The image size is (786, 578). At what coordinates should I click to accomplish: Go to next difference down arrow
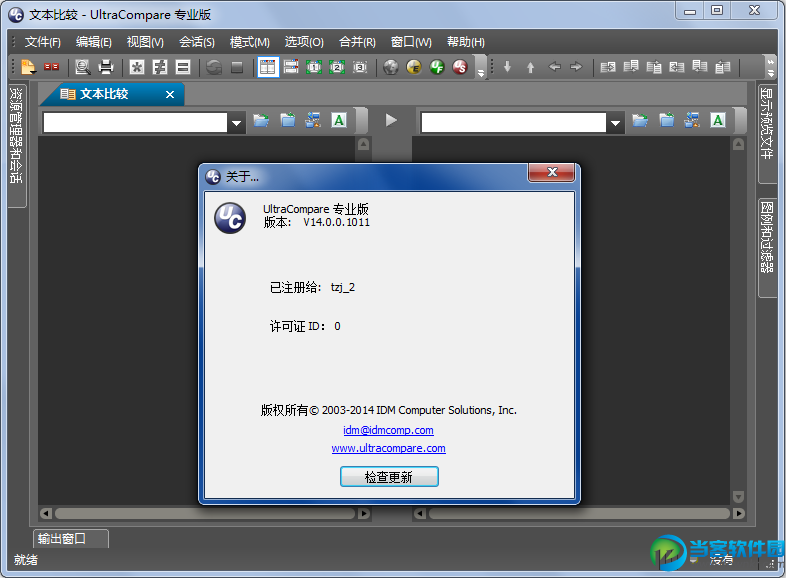click(507, 67)
